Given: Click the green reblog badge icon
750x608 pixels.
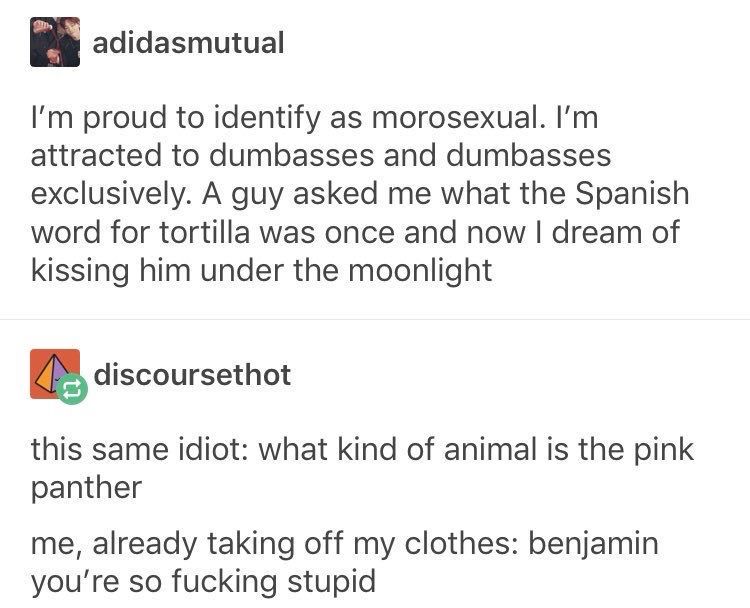Looking at the screenshot, I should click(x=72, y=388).
